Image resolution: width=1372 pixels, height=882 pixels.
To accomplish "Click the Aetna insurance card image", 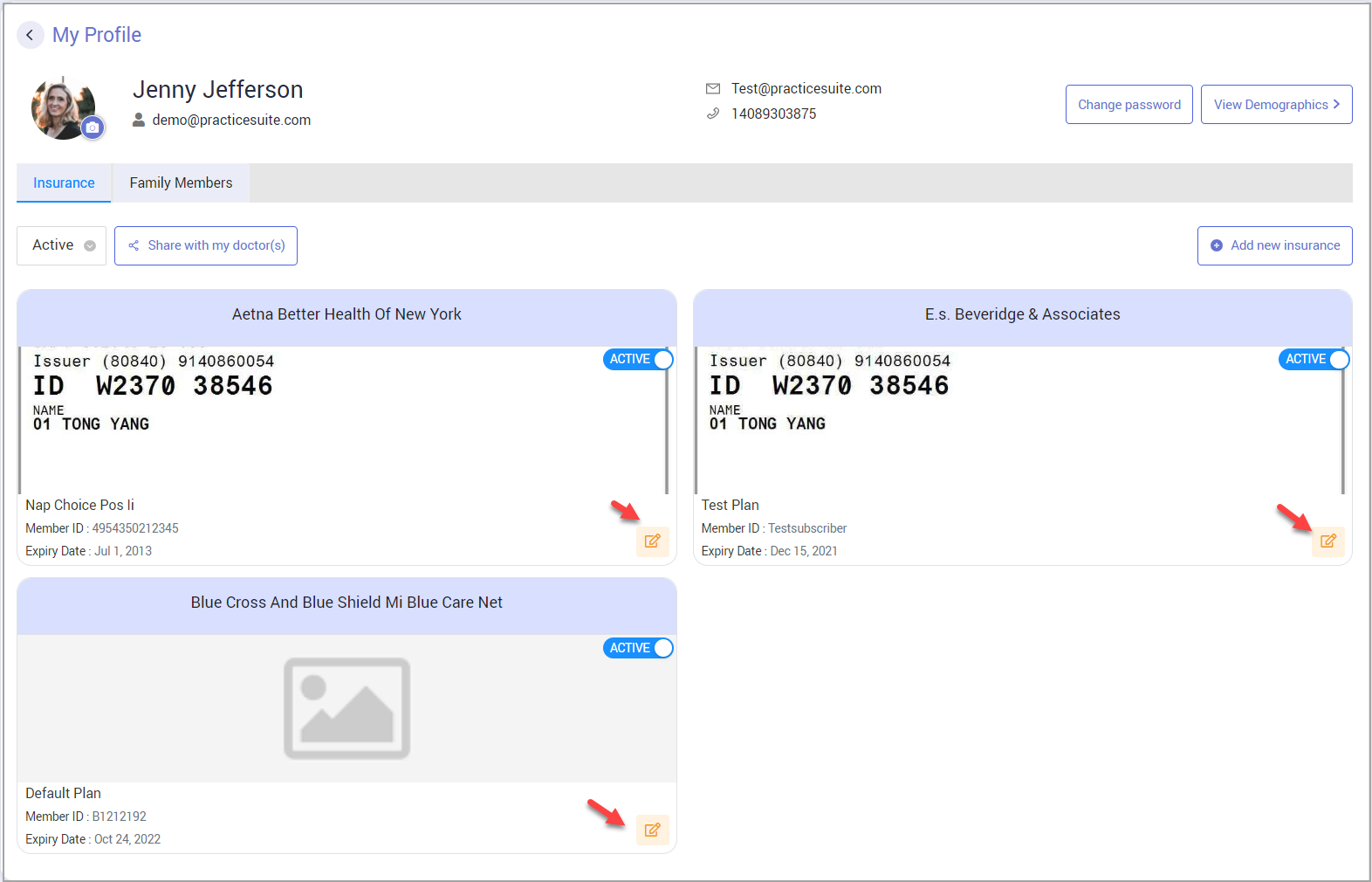I will tap(342, 419).
